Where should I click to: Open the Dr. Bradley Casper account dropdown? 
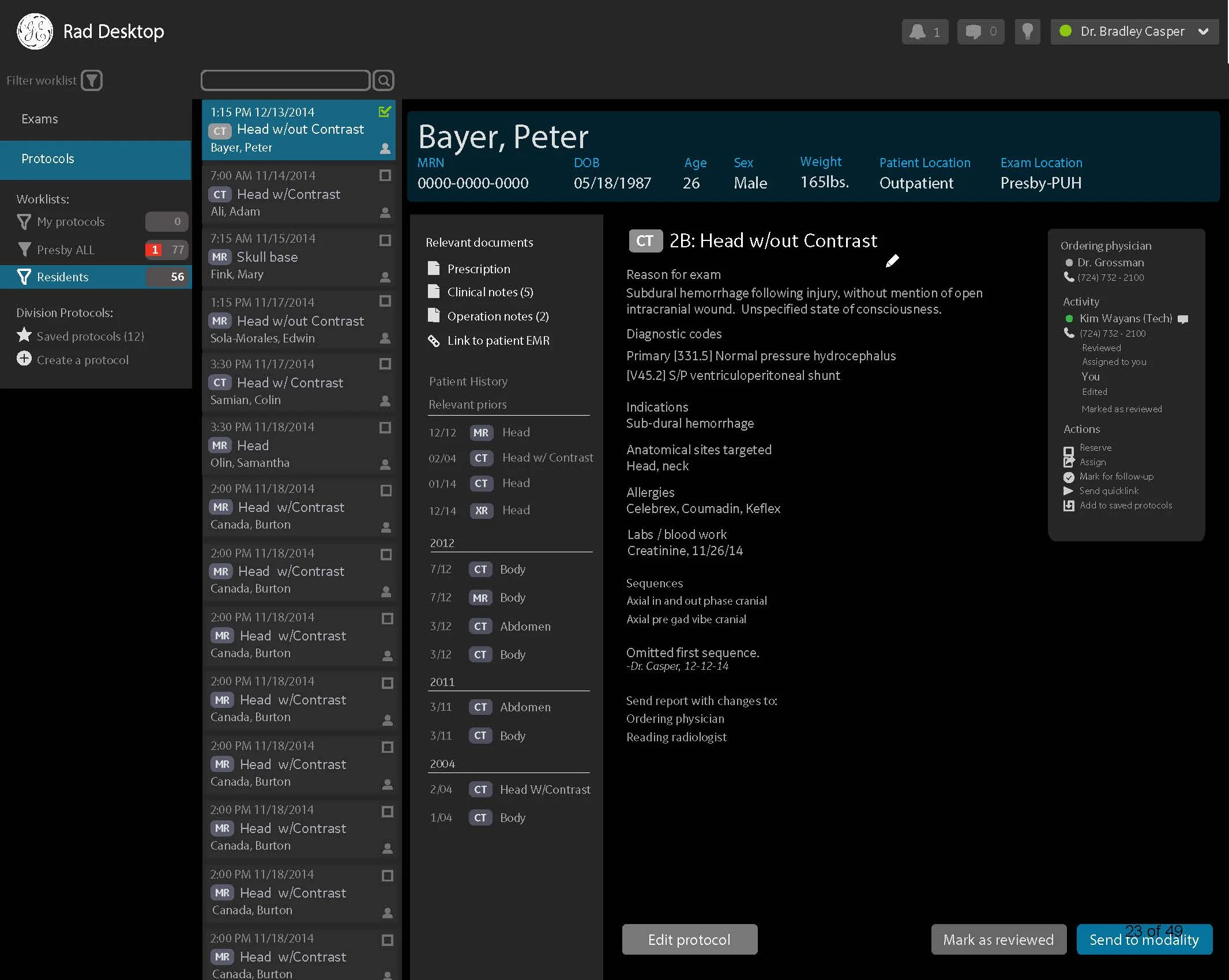tap(1204, 31)
